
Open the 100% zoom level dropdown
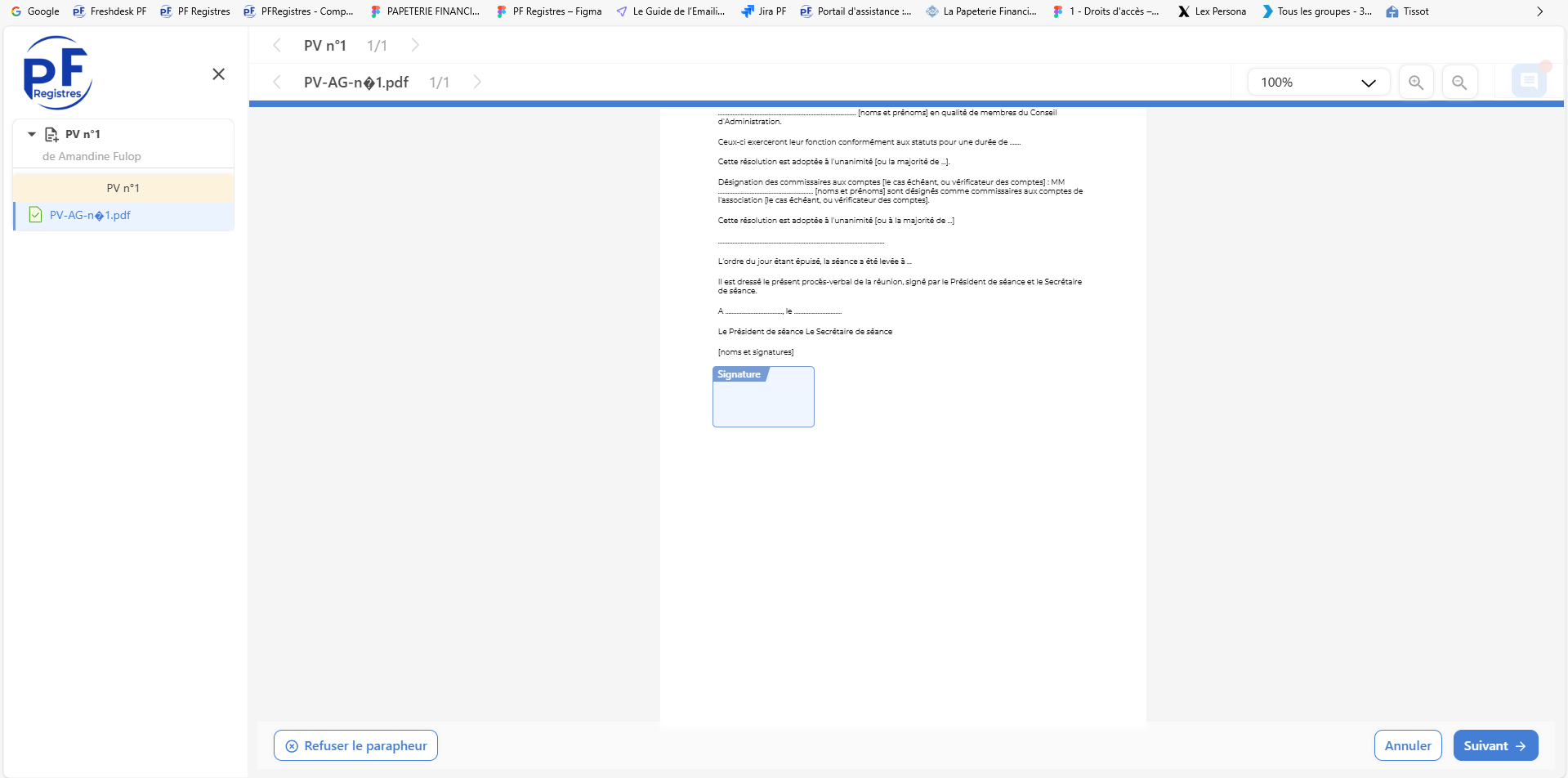(x=1318, y=83)
